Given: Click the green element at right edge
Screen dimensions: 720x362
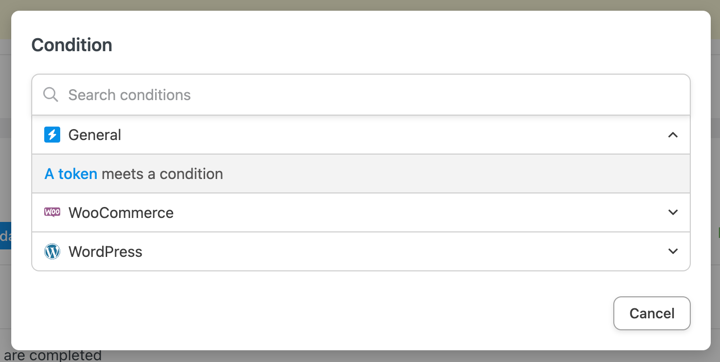Looking at the screenshot, I should 718,234.
